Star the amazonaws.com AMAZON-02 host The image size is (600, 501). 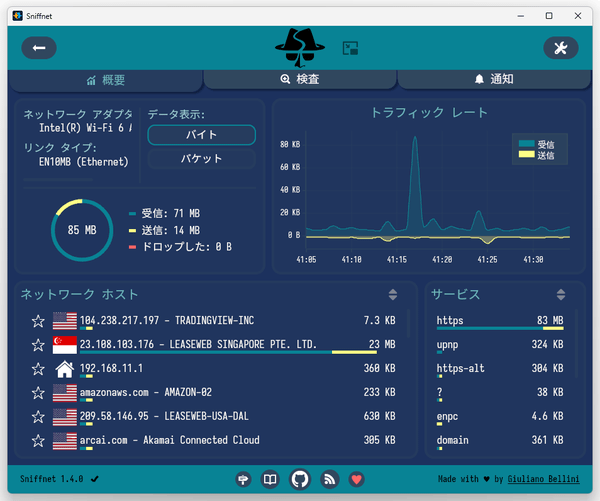(x=38, y=393)
